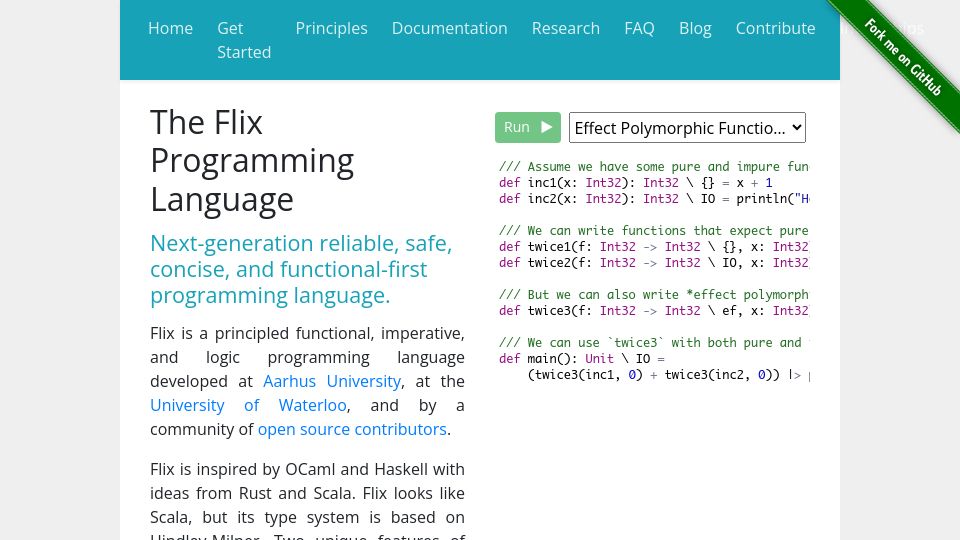The image size is (960, 540).
Task: Click the comment Assume we have some pure
Action: point(654,167)
